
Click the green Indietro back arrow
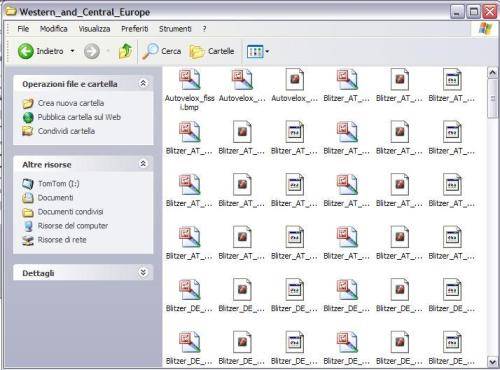26,51
